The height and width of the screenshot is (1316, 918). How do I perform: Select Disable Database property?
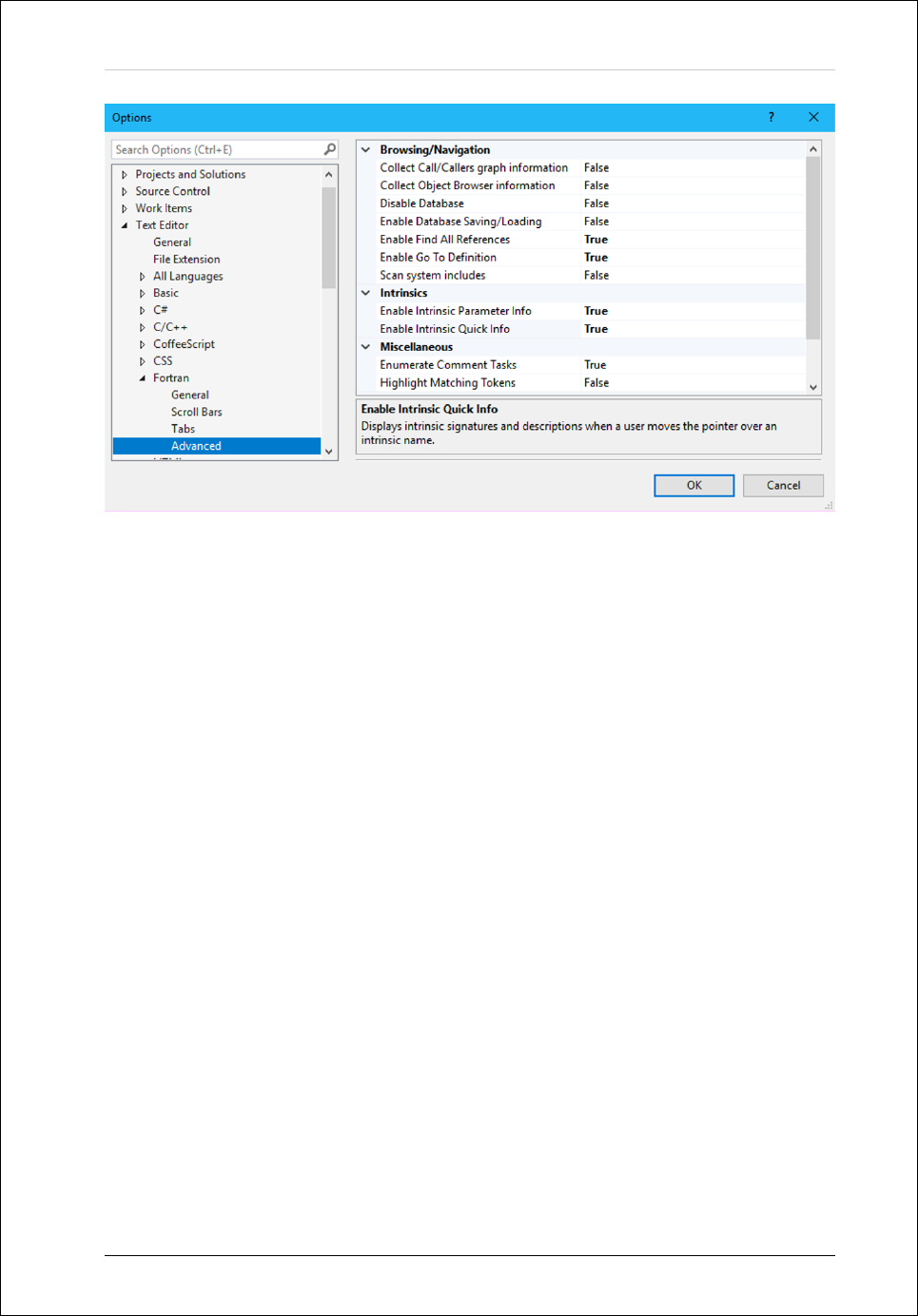(x=422, y=204)
